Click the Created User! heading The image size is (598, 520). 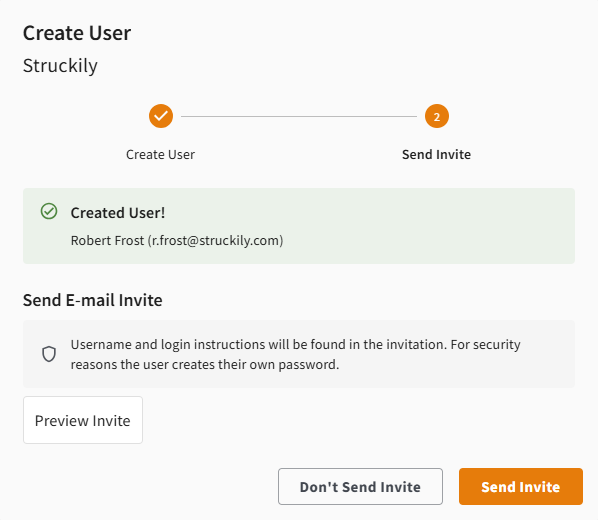click(x=118, y=213)
